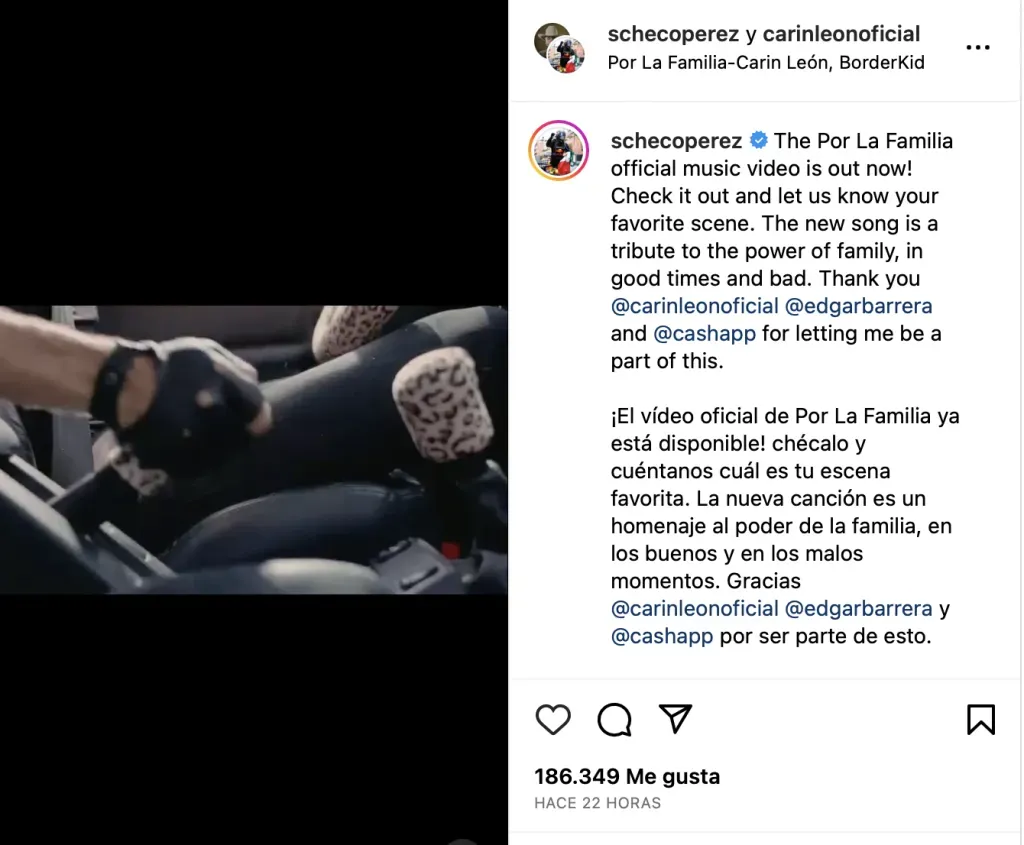Open the three-dot more options menu
Image resolution: width=1024 pixels, height=845 pixels.
[x=978, y=47]
